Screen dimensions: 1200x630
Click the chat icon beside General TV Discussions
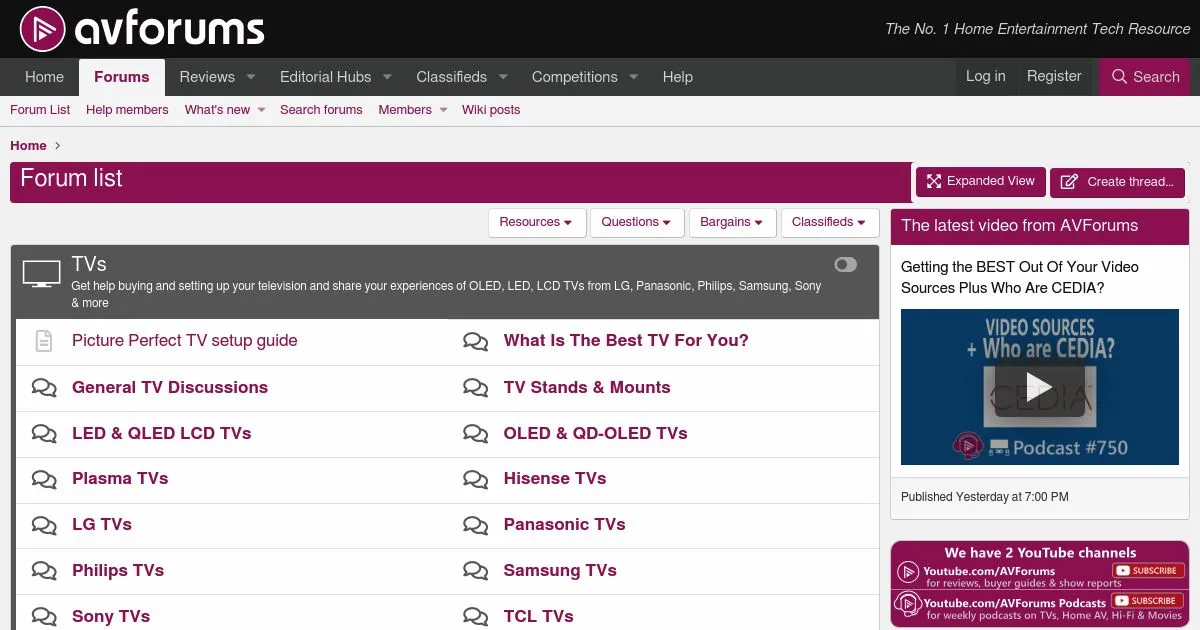point(44,388)
